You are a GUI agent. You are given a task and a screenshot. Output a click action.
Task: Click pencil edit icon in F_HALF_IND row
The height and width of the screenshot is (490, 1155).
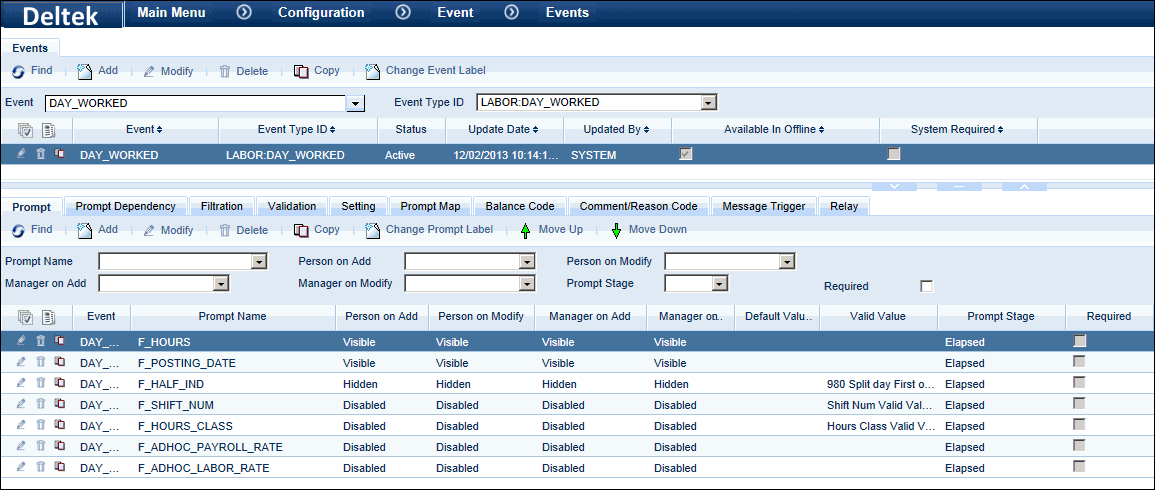pyautogui.click(x=21, y=384)
